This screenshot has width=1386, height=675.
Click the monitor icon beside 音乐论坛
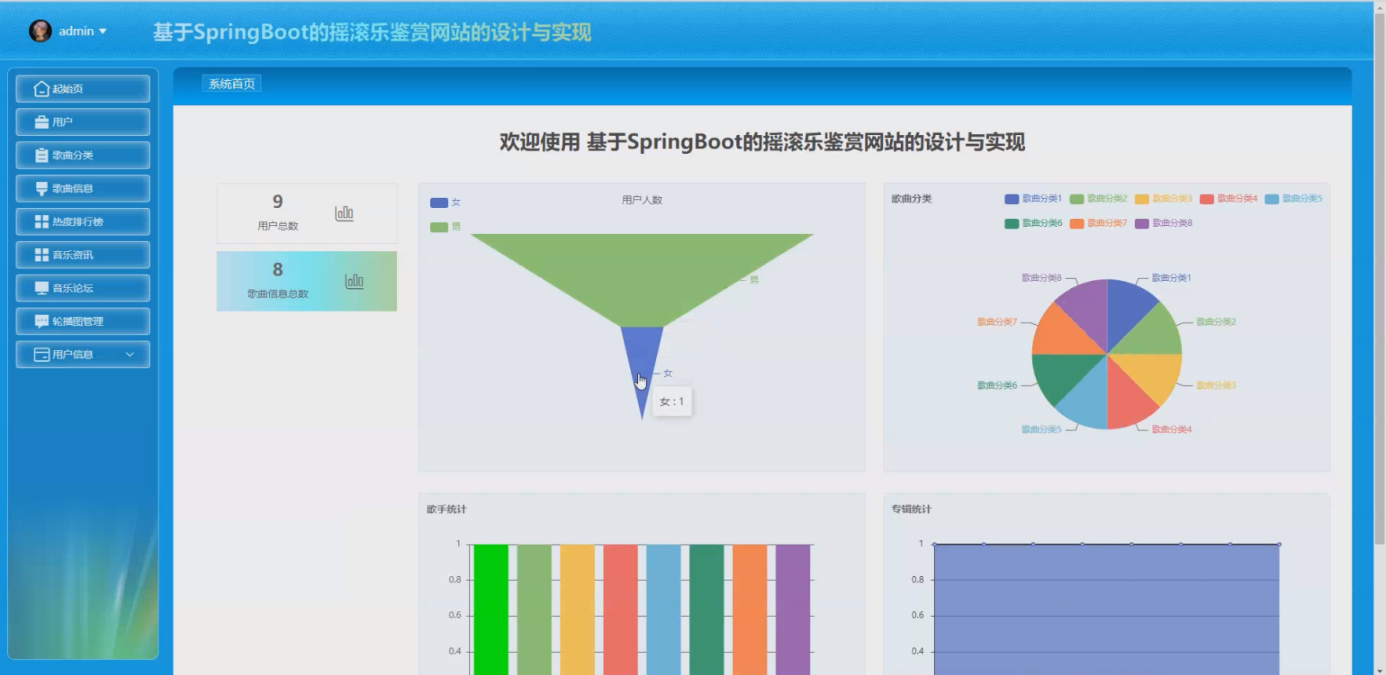[41, 288]
